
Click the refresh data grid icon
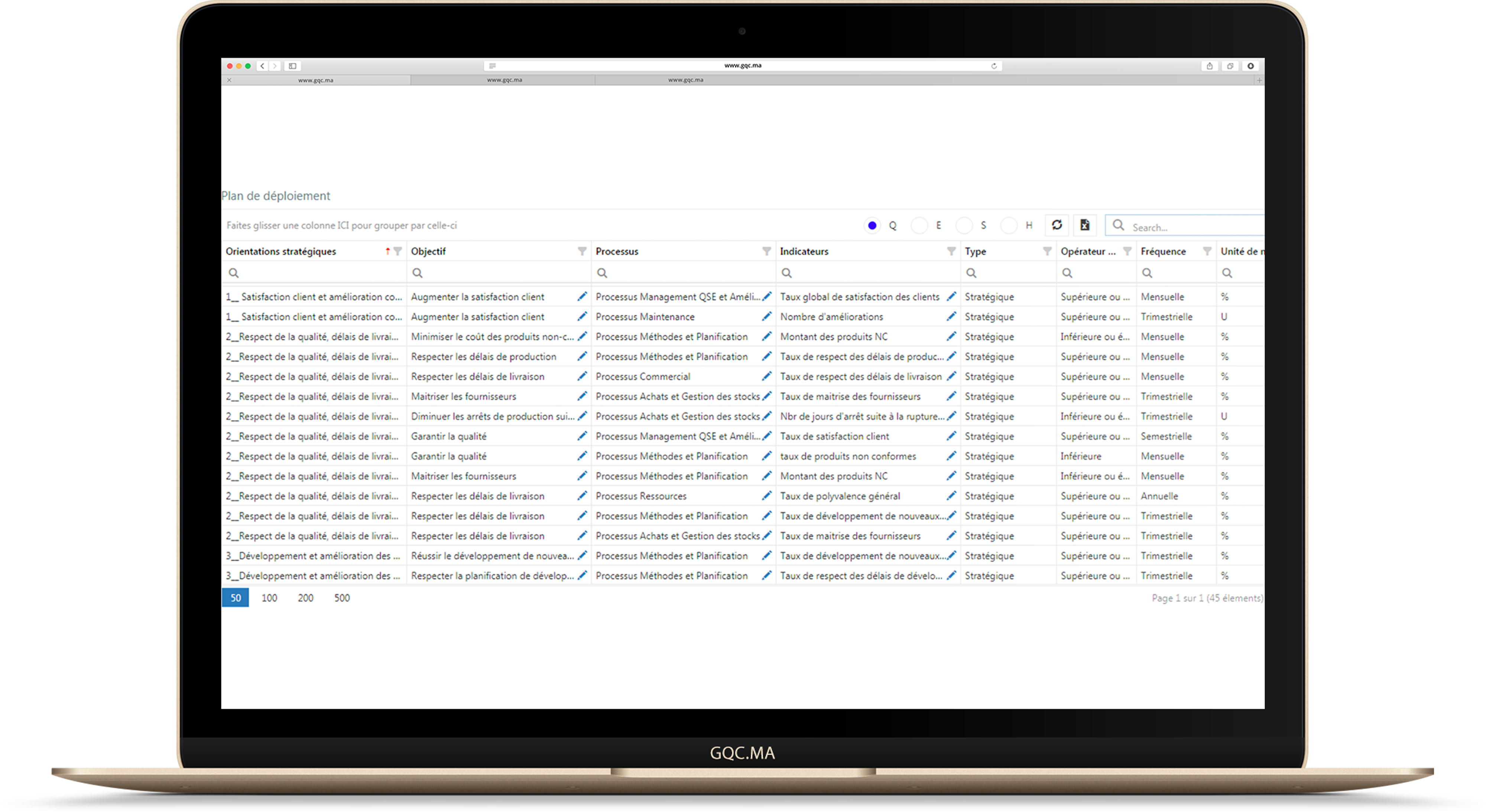[x=1056, y=225]
